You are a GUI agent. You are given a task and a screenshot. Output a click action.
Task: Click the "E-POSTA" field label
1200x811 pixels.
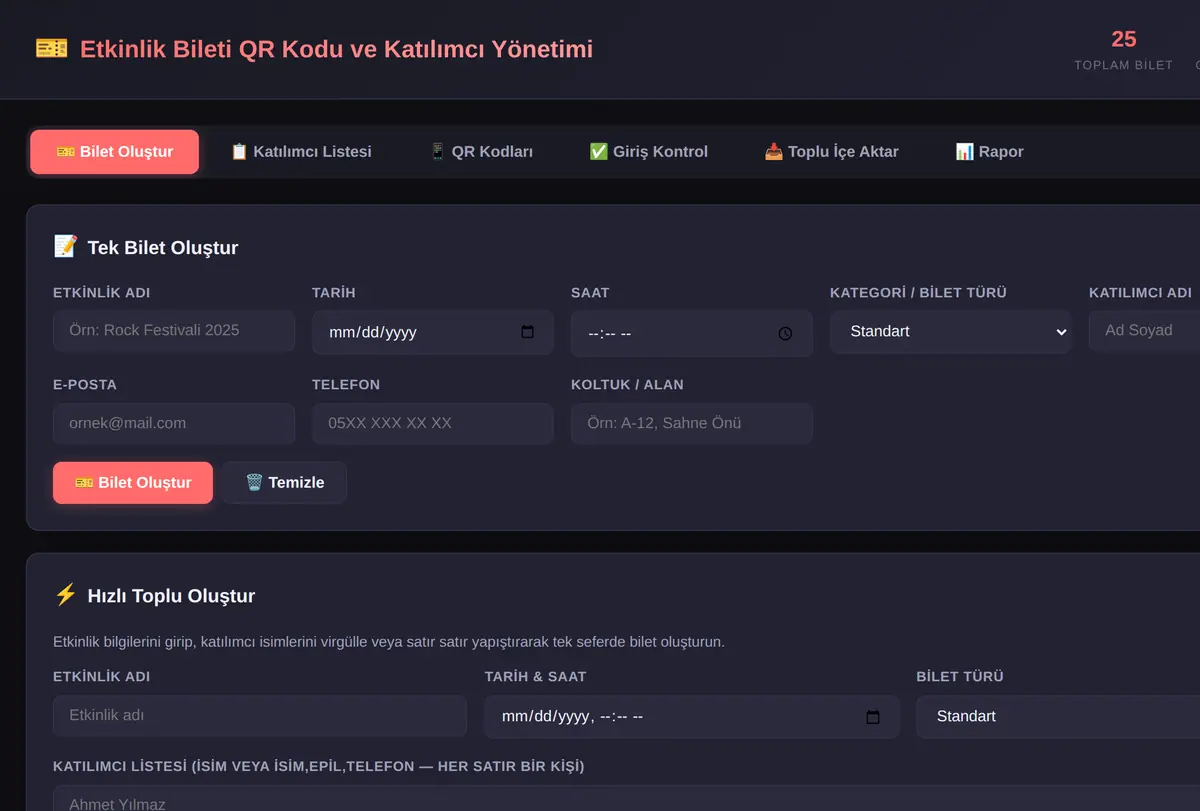pos(85,385)
